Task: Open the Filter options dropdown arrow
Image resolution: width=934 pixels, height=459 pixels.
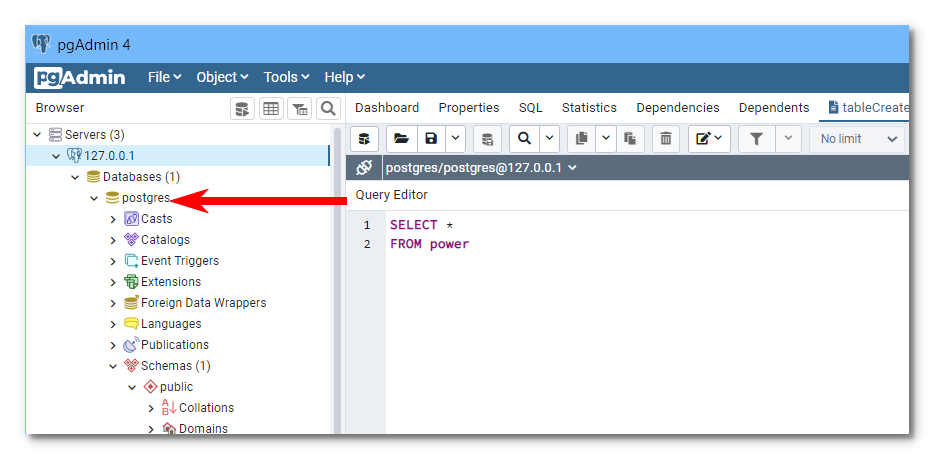Action: click(x=788, y=139)
